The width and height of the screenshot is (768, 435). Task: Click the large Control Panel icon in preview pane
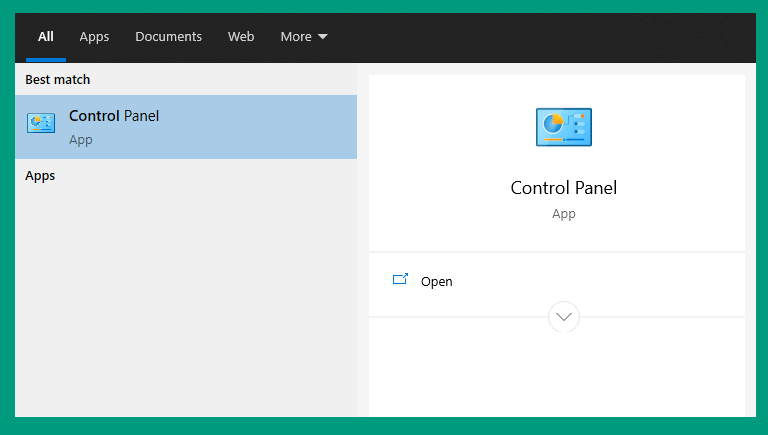tap(564, 127)
